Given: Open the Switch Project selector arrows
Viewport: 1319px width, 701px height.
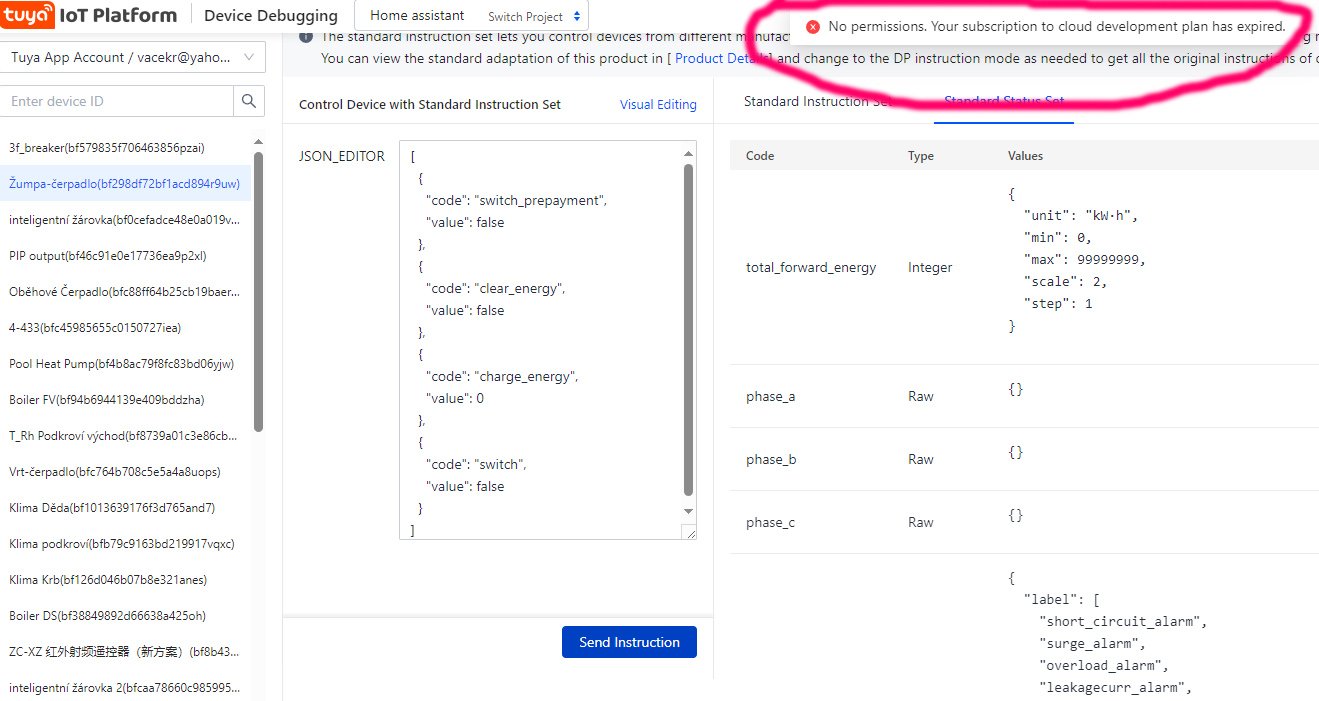Looking at the screenshot, I should [576, 16].
